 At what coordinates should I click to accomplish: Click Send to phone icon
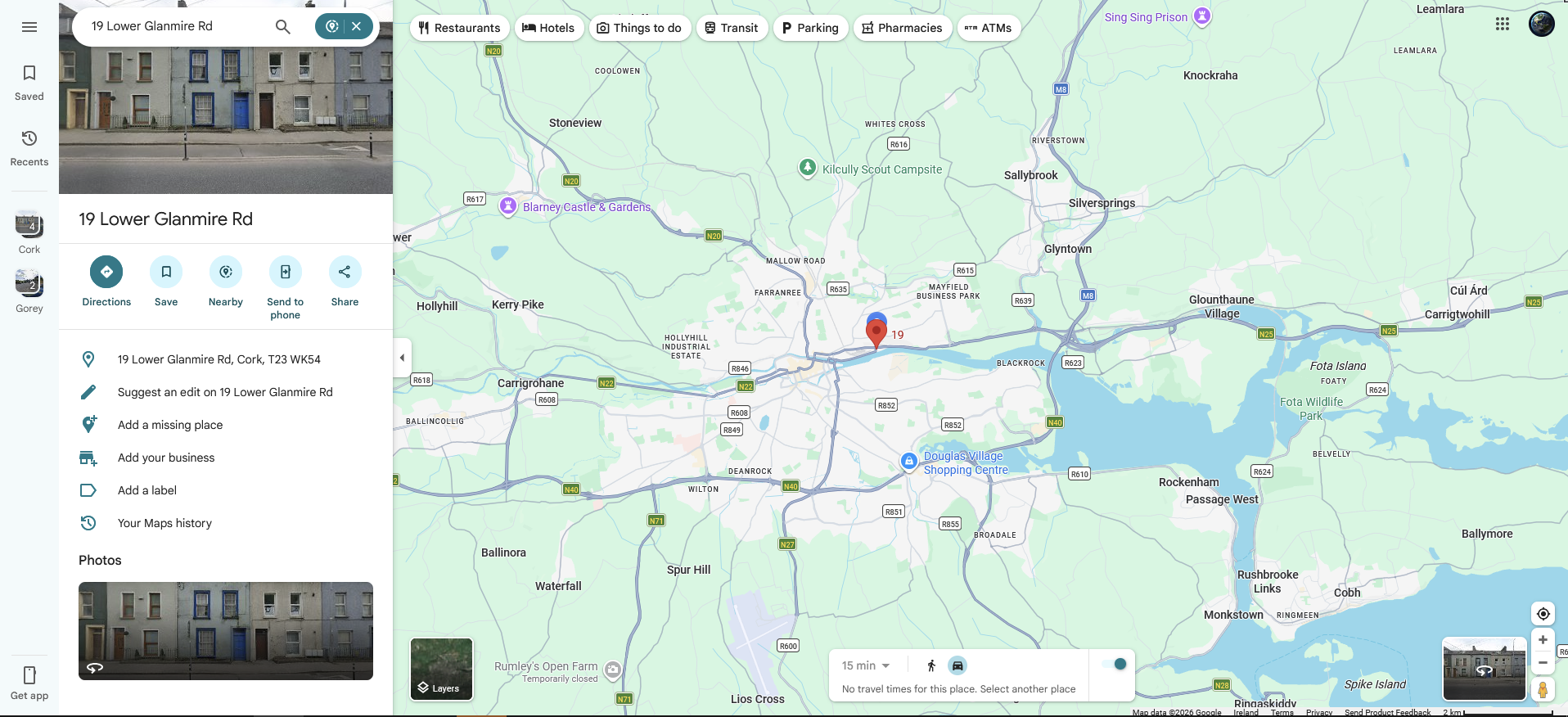pyautogui.click(x=285, y=272)
